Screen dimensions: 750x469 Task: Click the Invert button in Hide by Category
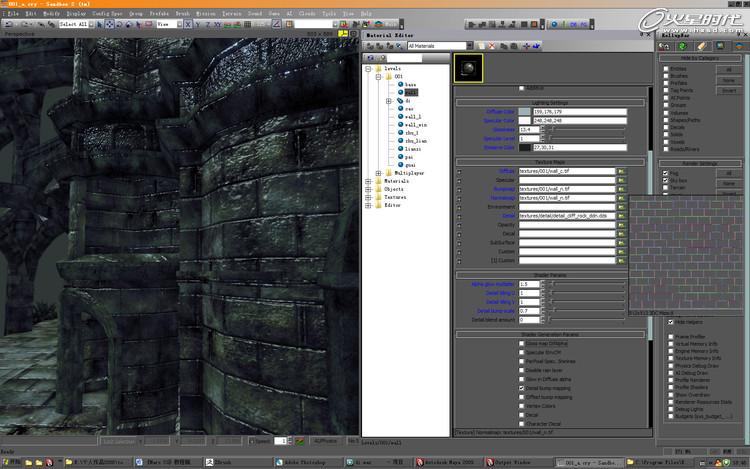(x=729, y=88)
